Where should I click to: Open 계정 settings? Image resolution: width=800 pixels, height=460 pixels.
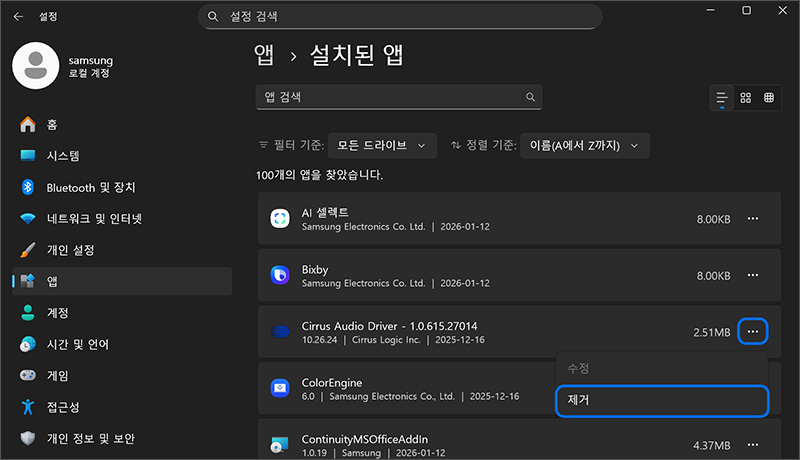(x=122, y=313)
